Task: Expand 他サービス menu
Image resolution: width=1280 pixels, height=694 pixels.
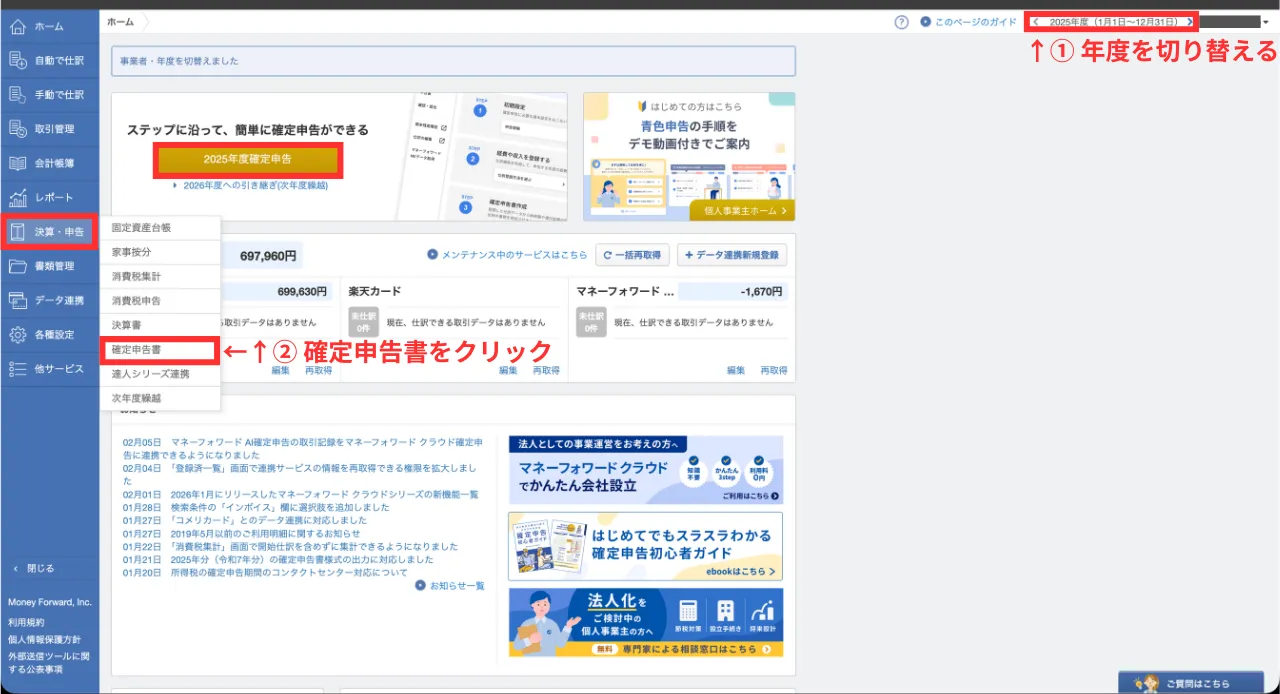Action: point(50,369)
